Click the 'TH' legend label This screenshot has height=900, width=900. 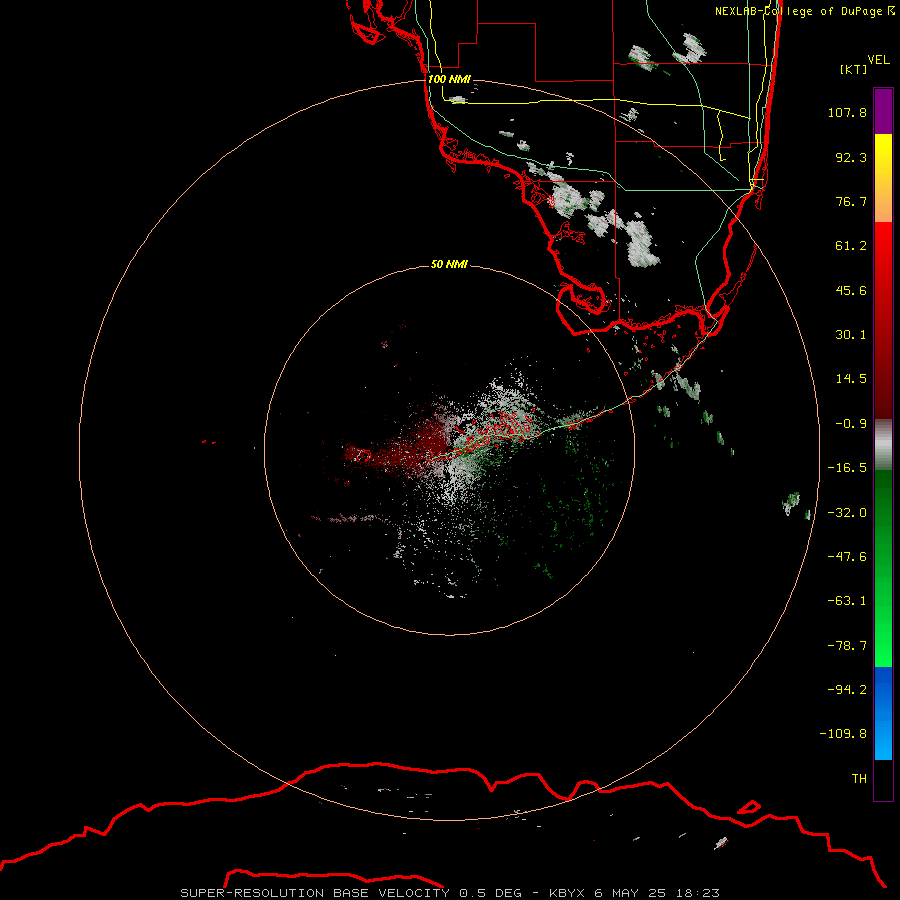tap(859, 779)
